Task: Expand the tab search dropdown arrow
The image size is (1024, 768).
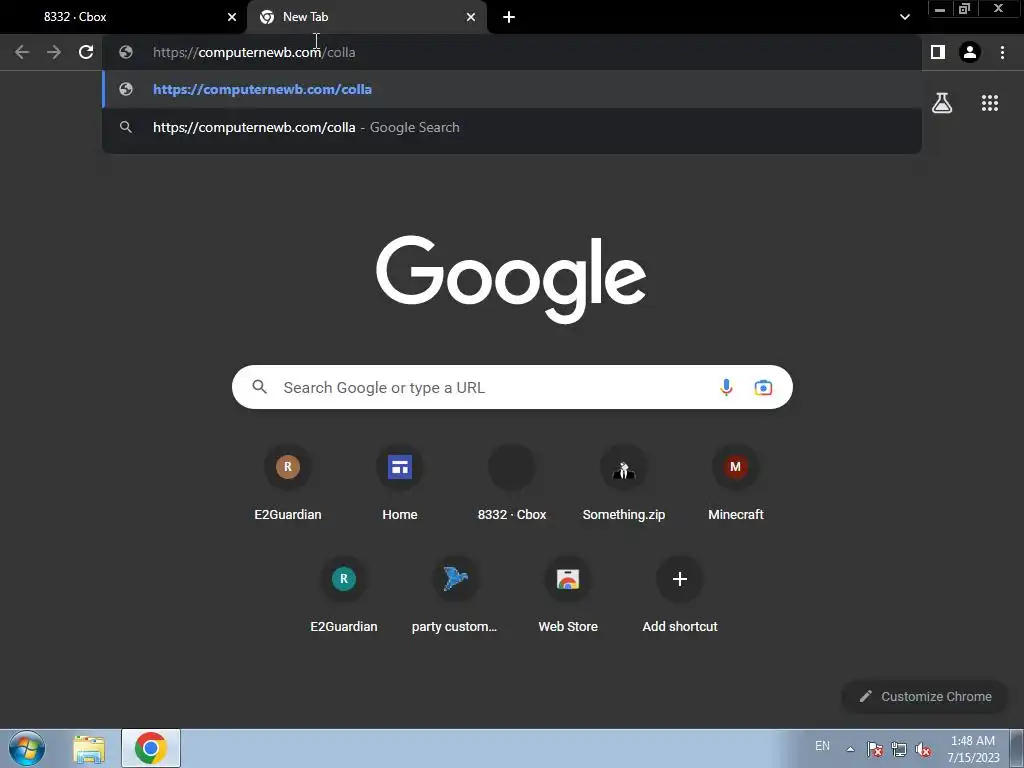Action: click(x=904, y=17)
